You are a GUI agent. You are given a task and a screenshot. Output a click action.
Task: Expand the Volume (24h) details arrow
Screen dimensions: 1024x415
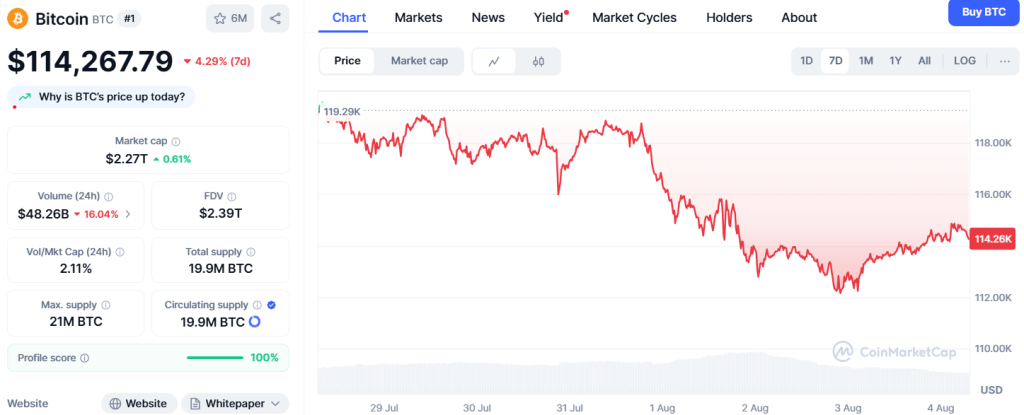pyautogui.click(x=127, y=214)
